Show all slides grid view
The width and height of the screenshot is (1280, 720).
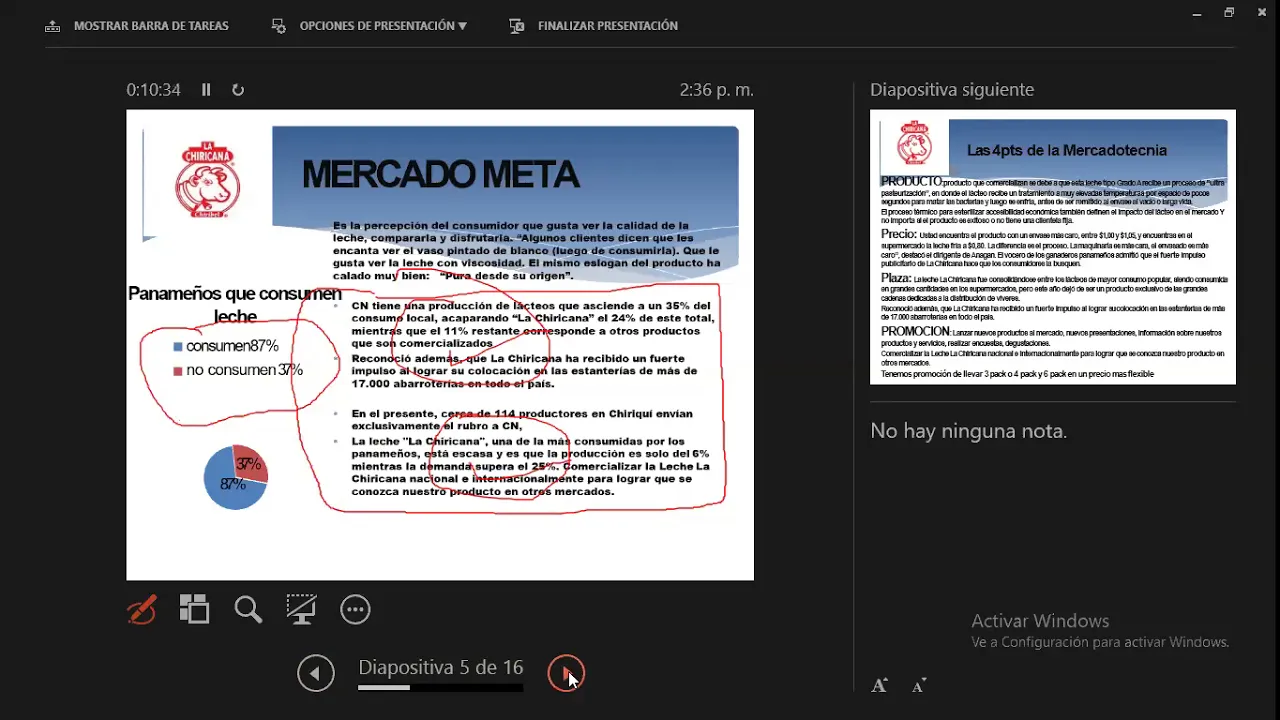pyautogui.click(x=194, y=609)
